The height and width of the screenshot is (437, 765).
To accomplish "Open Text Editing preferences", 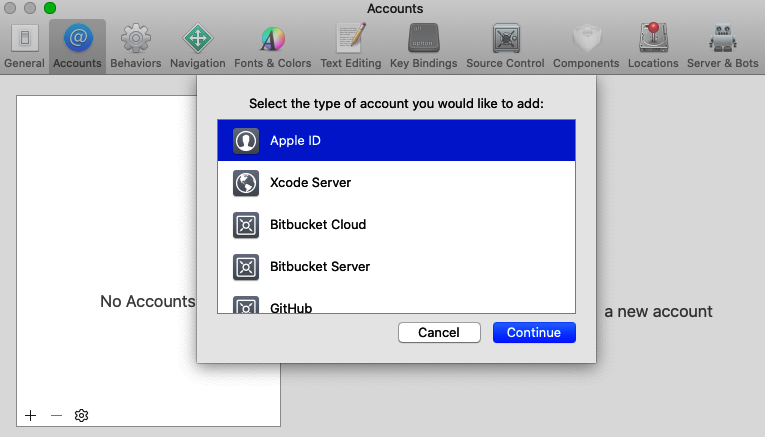I will [x=350, y=47].
